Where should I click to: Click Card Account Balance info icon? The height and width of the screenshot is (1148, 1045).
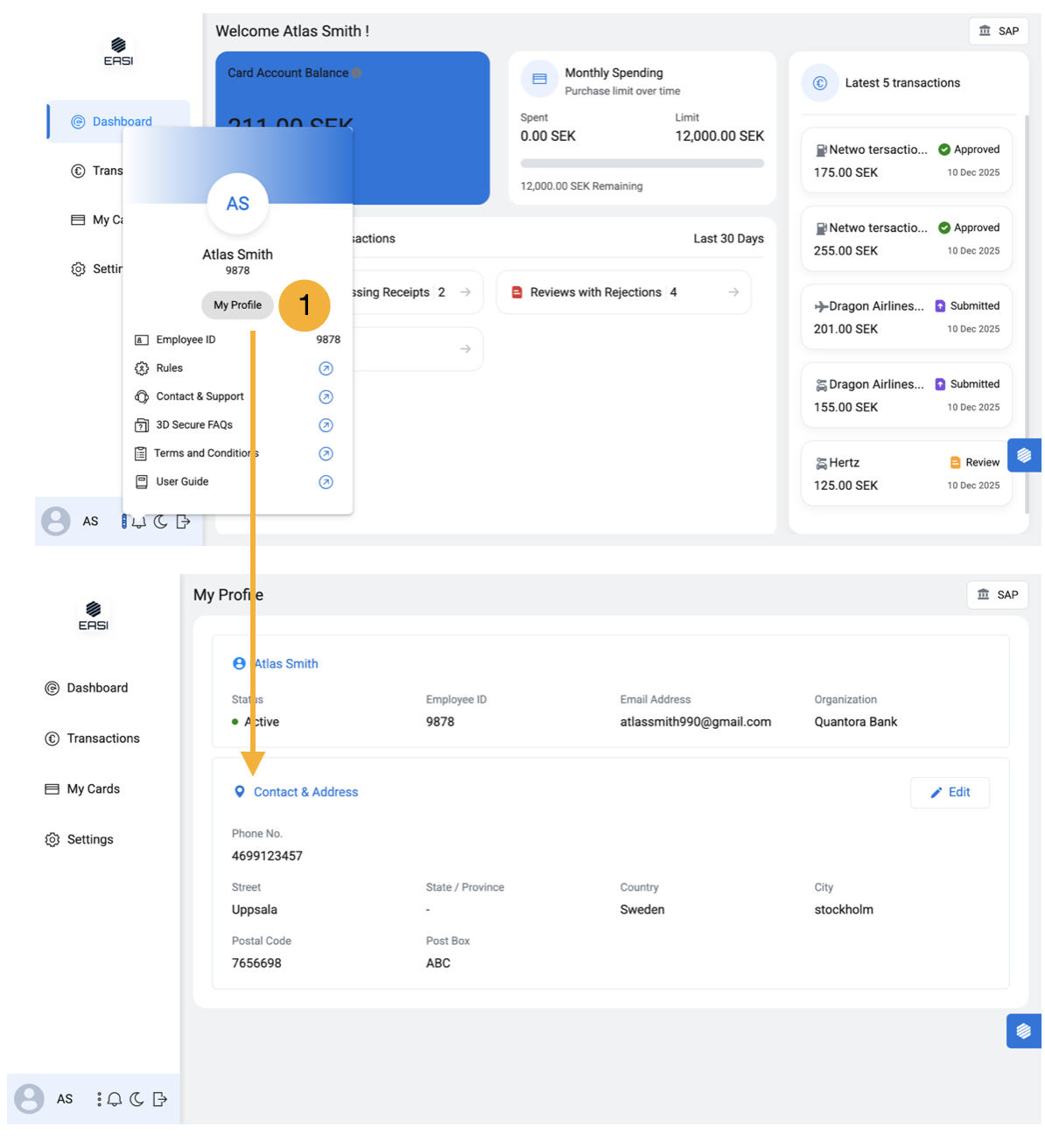(357, 73)
